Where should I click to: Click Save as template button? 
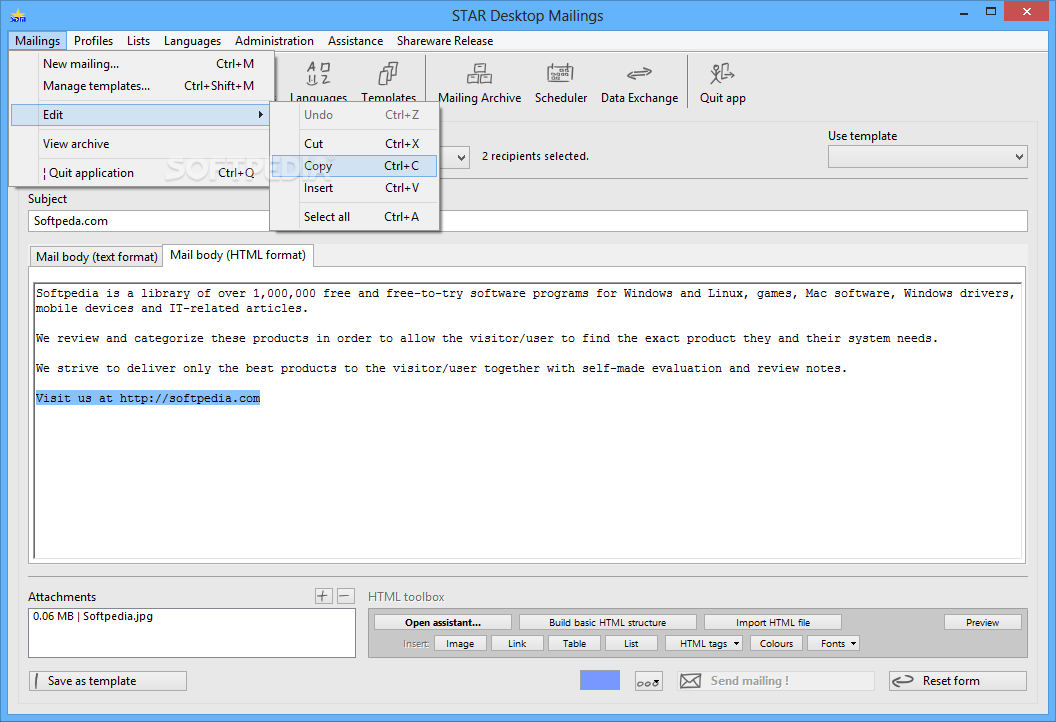[108, 681]
